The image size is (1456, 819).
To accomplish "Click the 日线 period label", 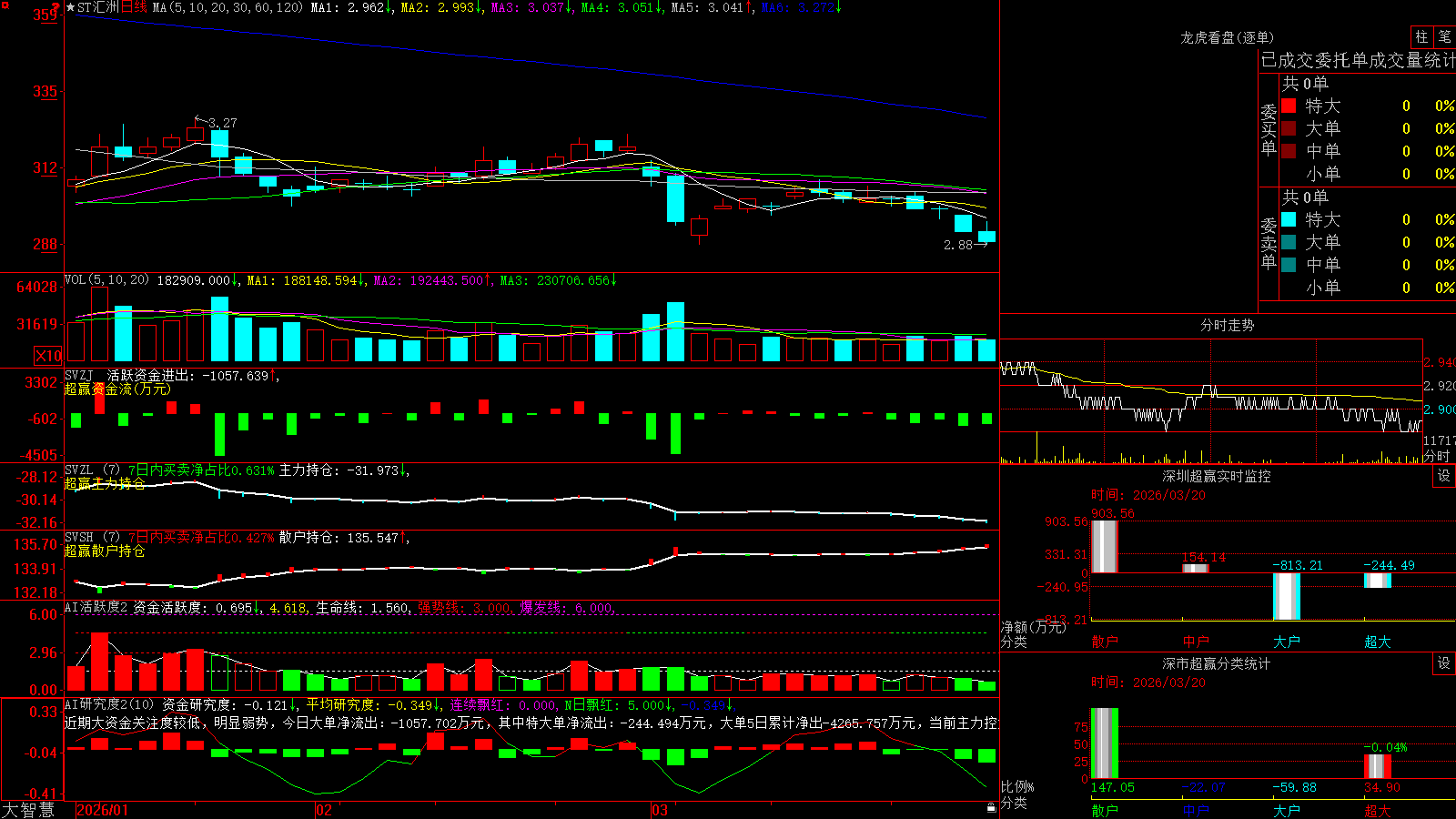I will pos(134,7).
